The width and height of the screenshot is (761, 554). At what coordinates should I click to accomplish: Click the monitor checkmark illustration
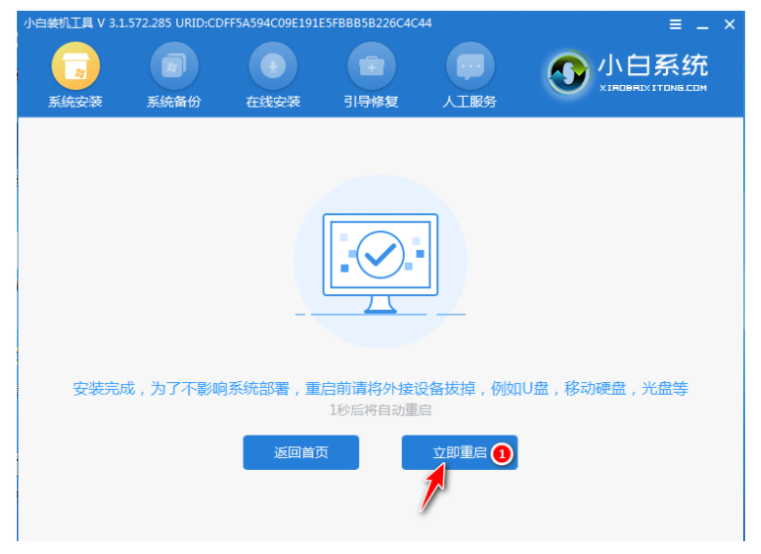click(x=380, y=264)
